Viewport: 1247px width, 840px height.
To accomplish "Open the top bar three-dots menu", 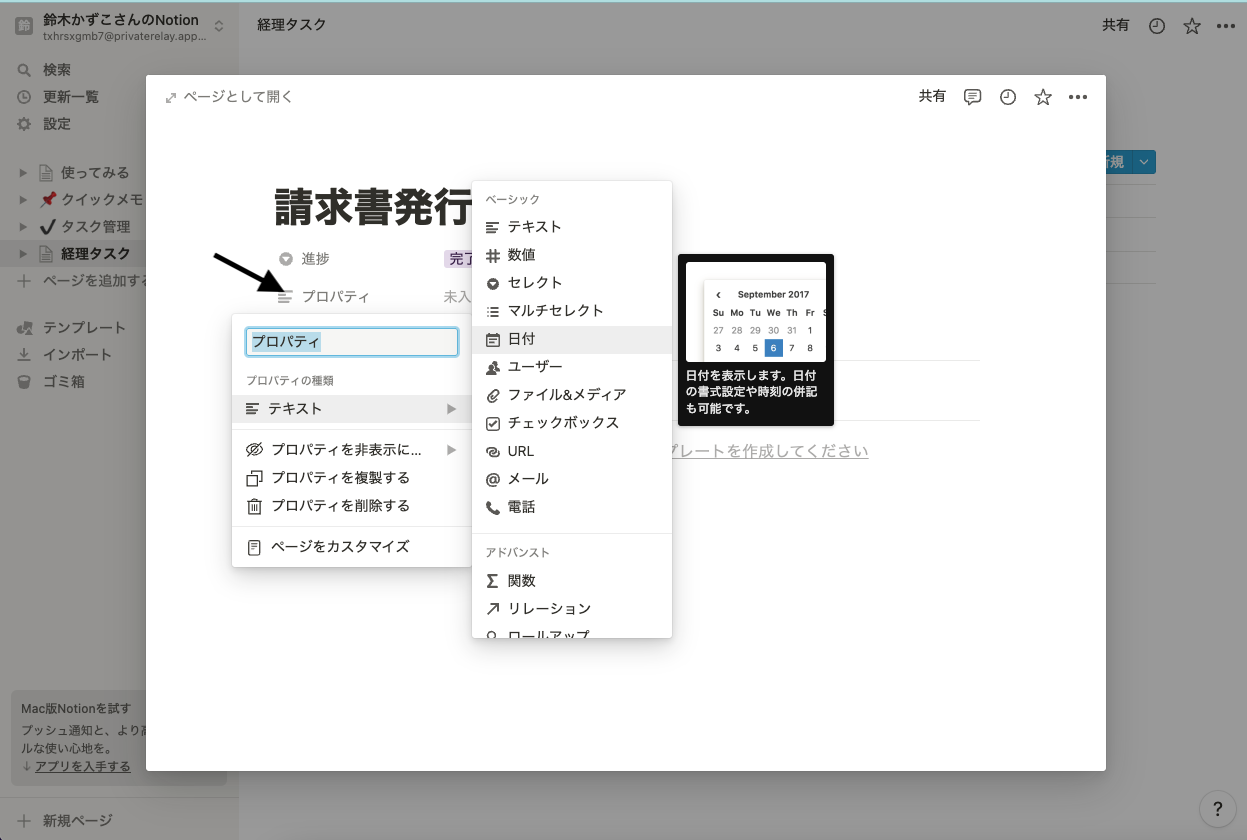I will (x=1226, y=27).
